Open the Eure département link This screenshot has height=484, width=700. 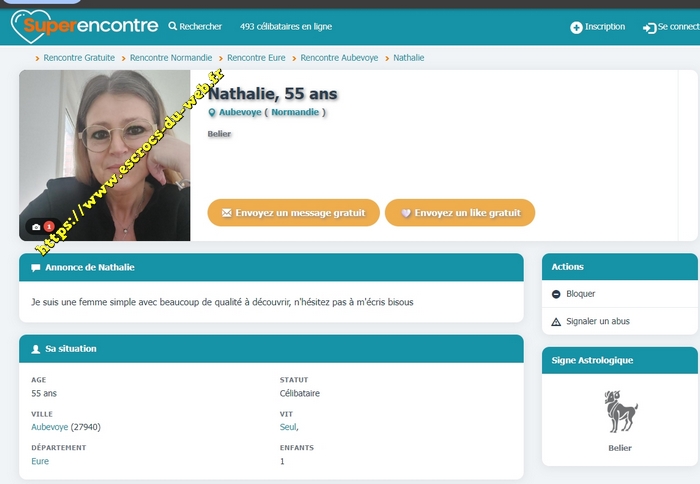coord(40,461)
